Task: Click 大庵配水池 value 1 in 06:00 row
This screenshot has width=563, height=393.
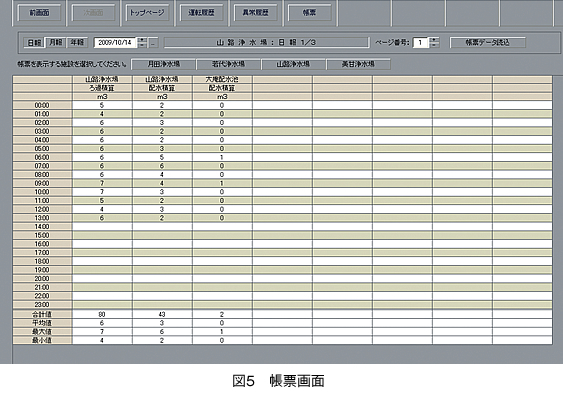Action: (222, 157)
